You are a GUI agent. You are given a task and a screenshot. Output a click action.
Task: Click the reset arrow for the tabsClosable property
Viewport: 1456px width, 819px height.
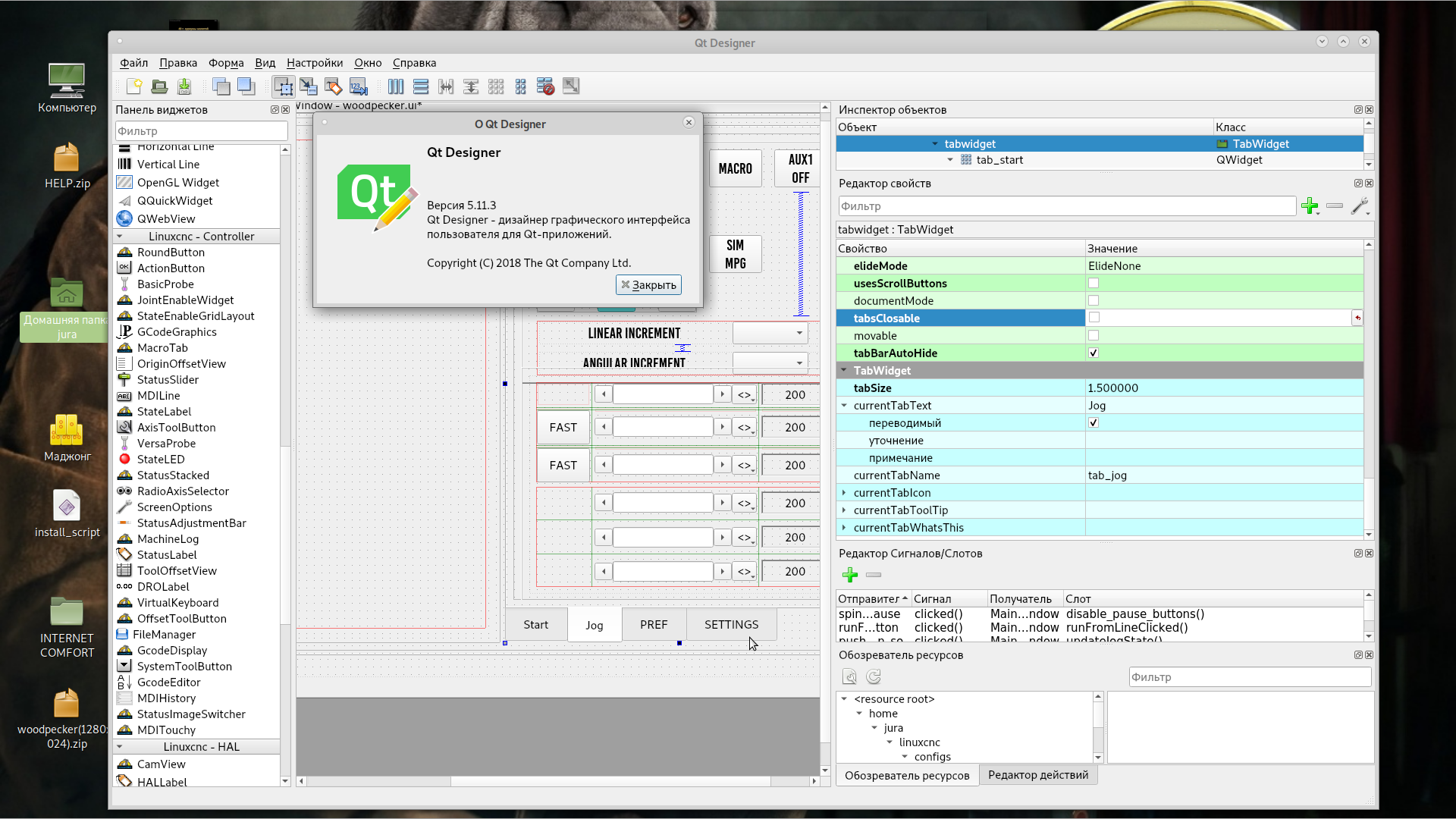(x=1357, y=318)
